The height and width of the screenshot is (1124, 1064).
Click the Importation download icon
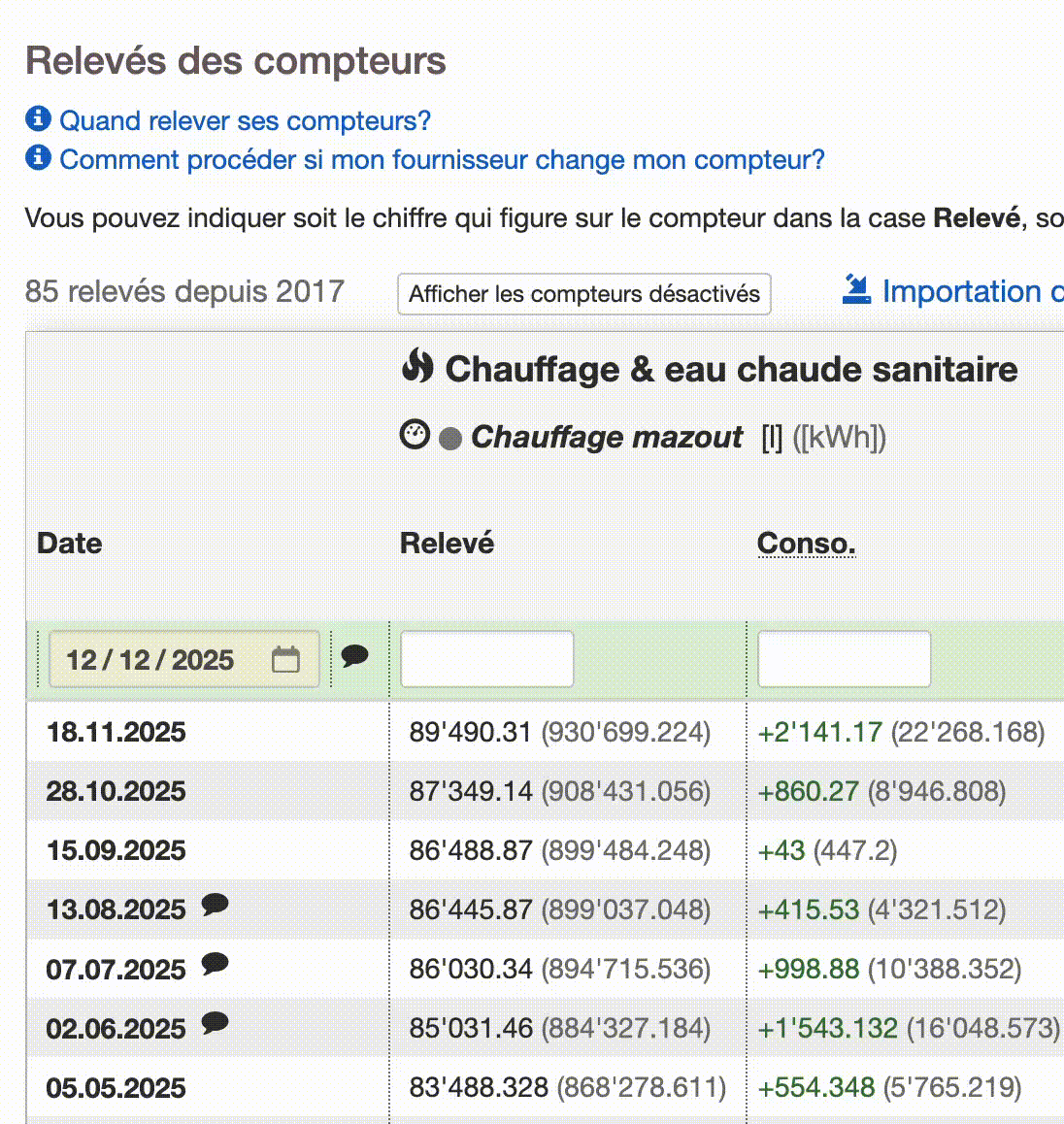856,289
